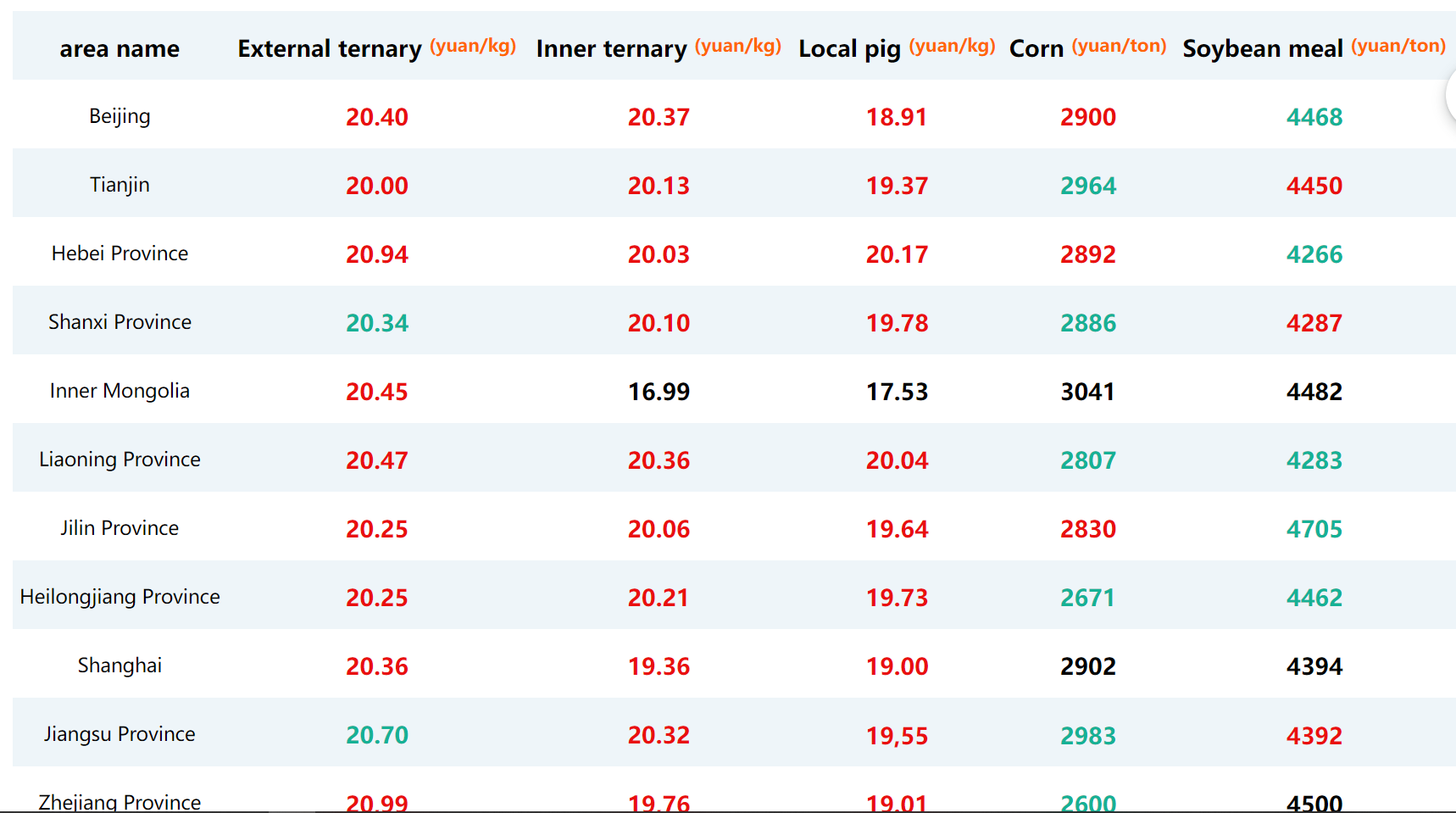
Task: Click Jilin inner ternary value 20.06
Action: coord(659,529)
